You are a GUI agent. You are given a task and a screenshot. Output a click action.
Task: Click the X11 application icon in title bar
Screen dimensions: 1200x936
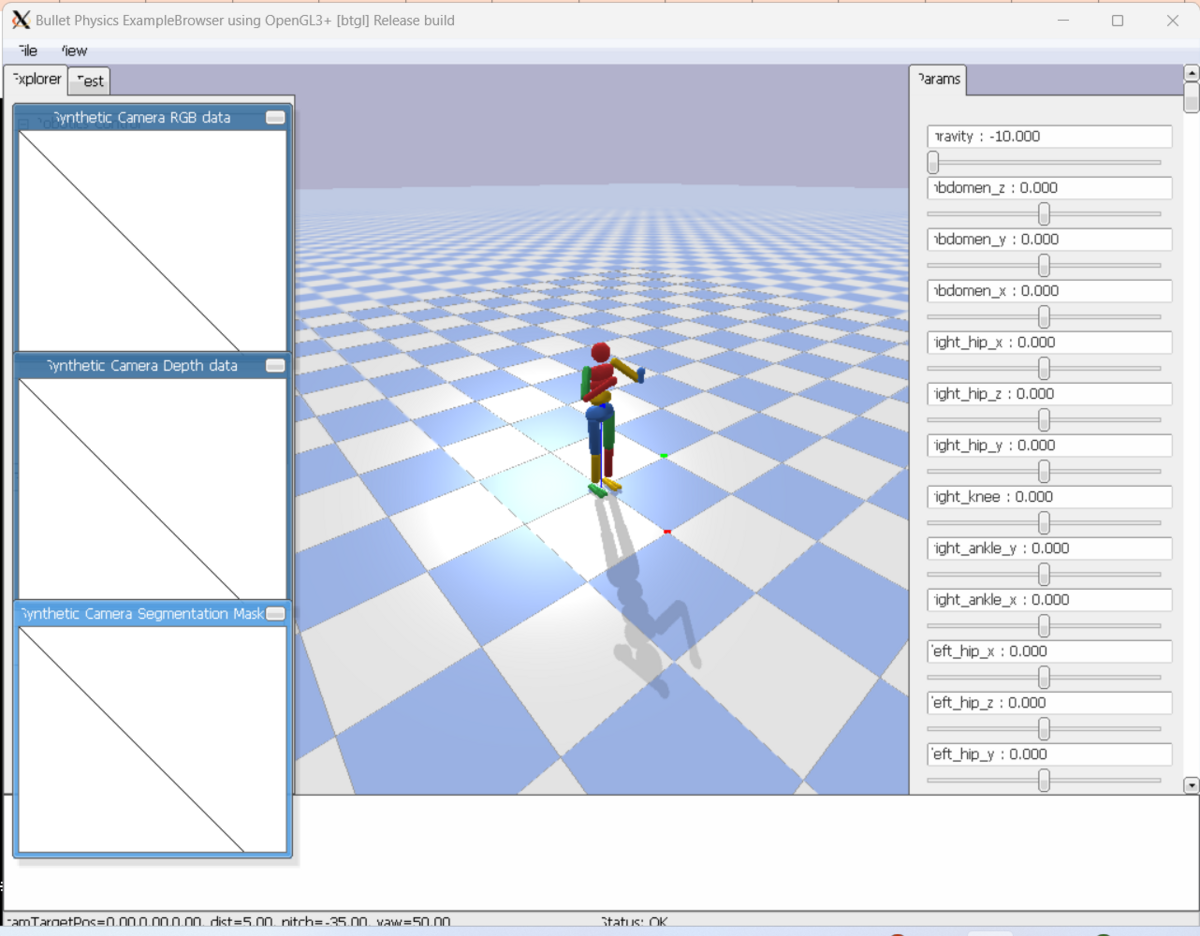point(20,20)
